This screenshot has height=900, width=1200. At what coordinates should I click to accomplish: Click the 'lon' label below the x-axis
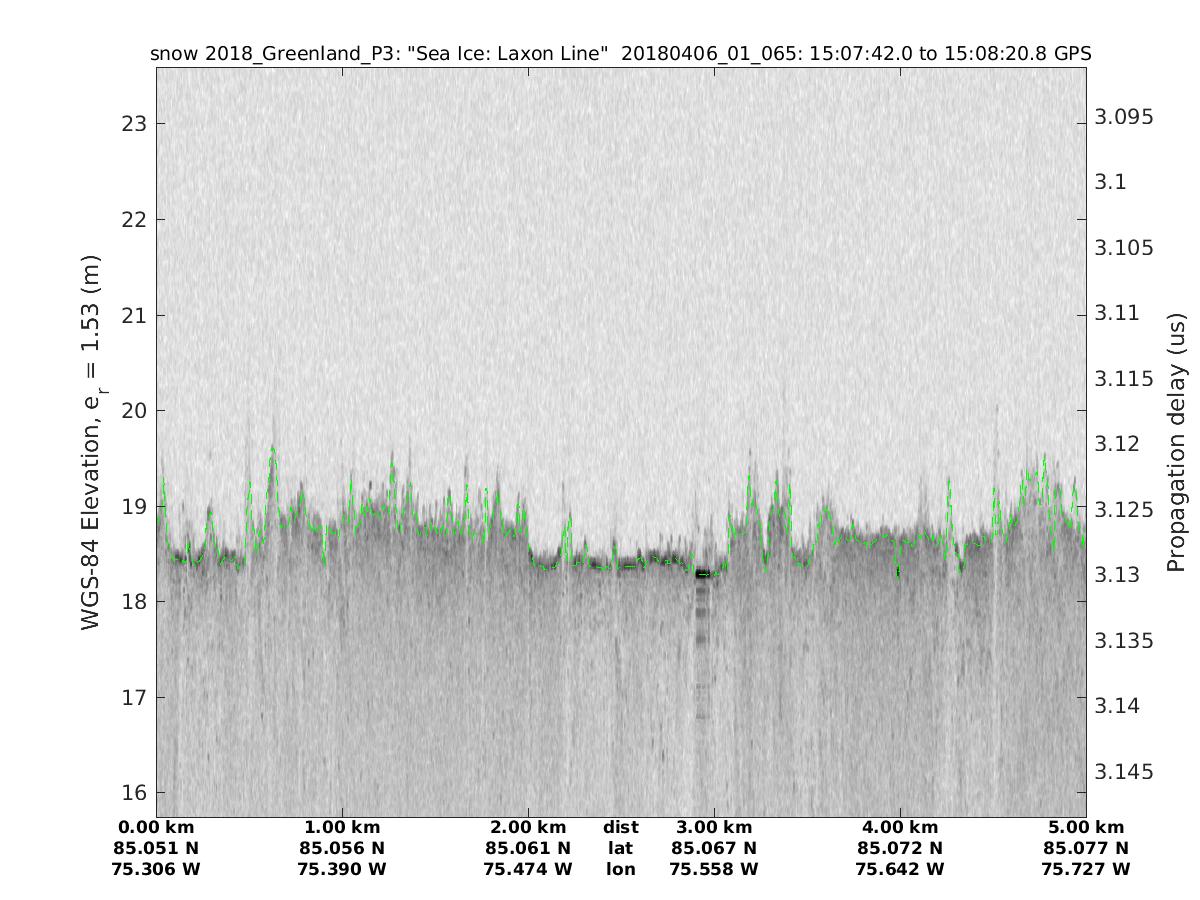tap(620, 869)
